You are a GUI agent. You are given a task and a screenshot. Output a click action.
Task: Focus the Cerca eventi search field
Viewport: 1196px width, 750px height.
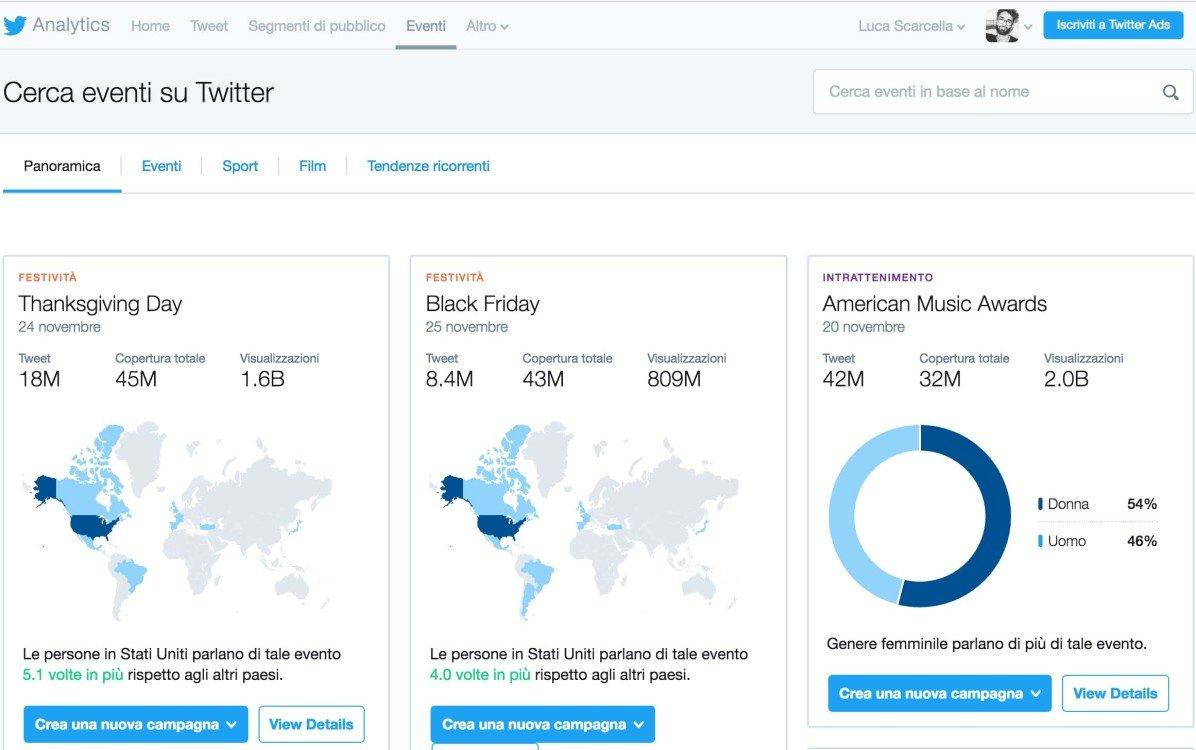click(x=1003, y=92)
